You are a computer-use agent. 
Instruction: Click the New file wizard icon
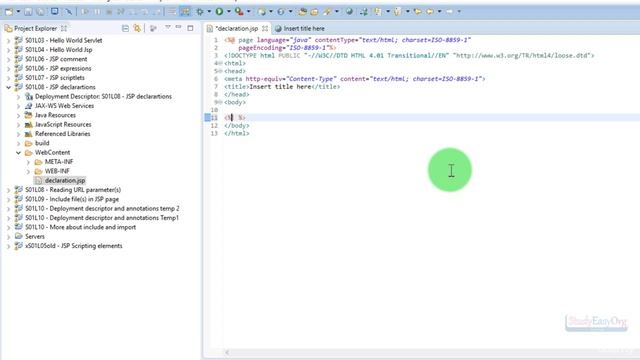click(9, 12)
